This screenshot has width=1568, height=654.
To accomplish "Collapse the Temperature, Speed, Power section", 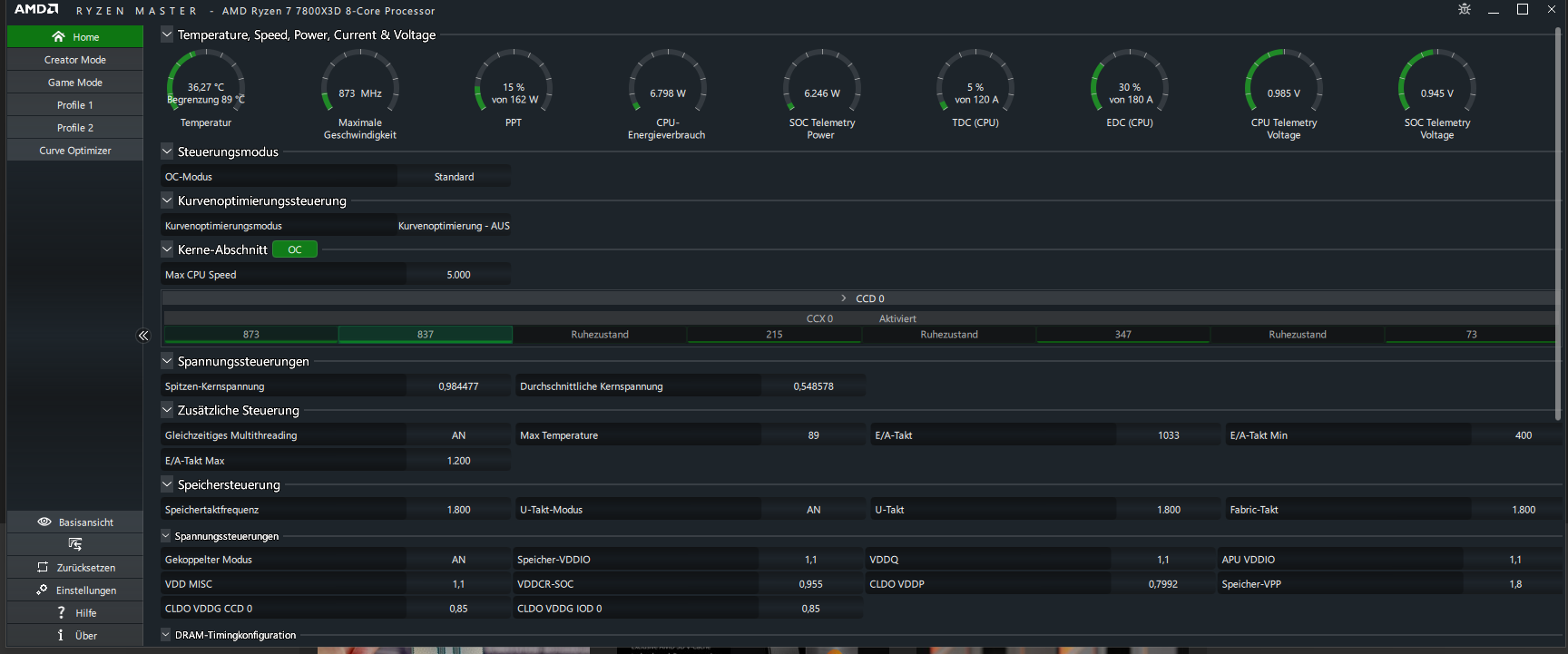I will click(x=167, y=34).
